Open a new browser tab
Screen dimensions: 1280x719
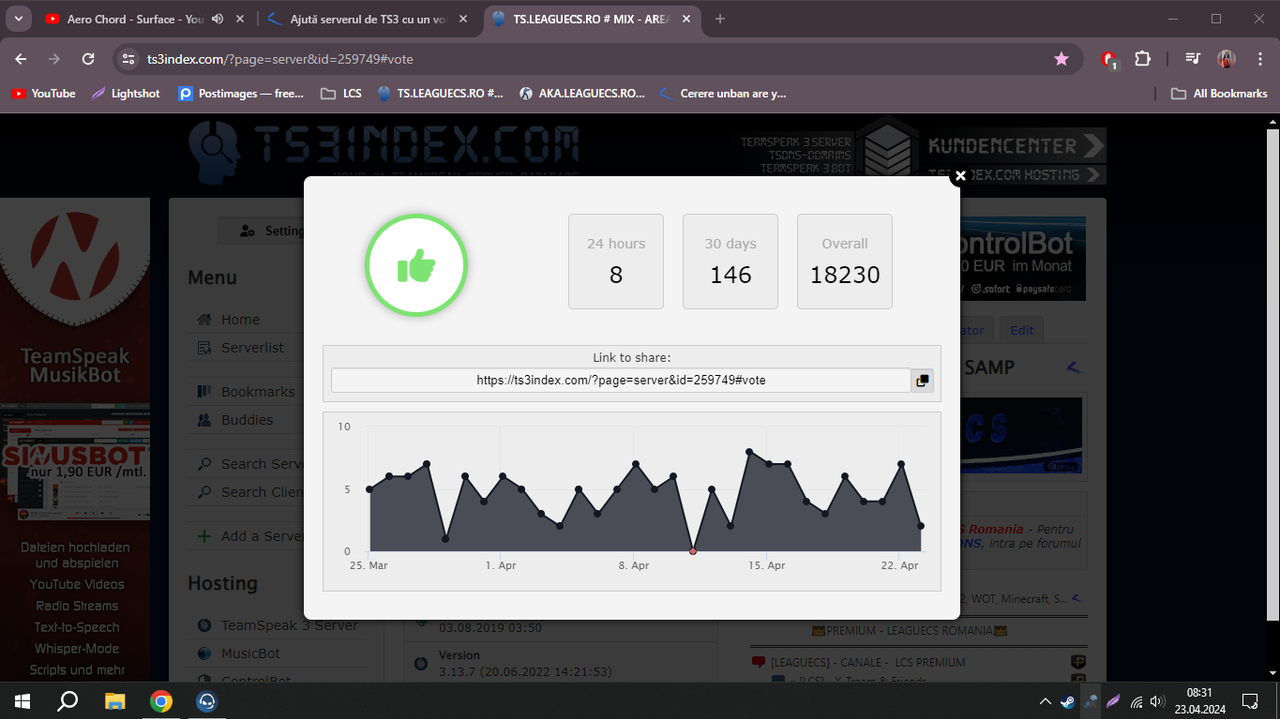720,19
